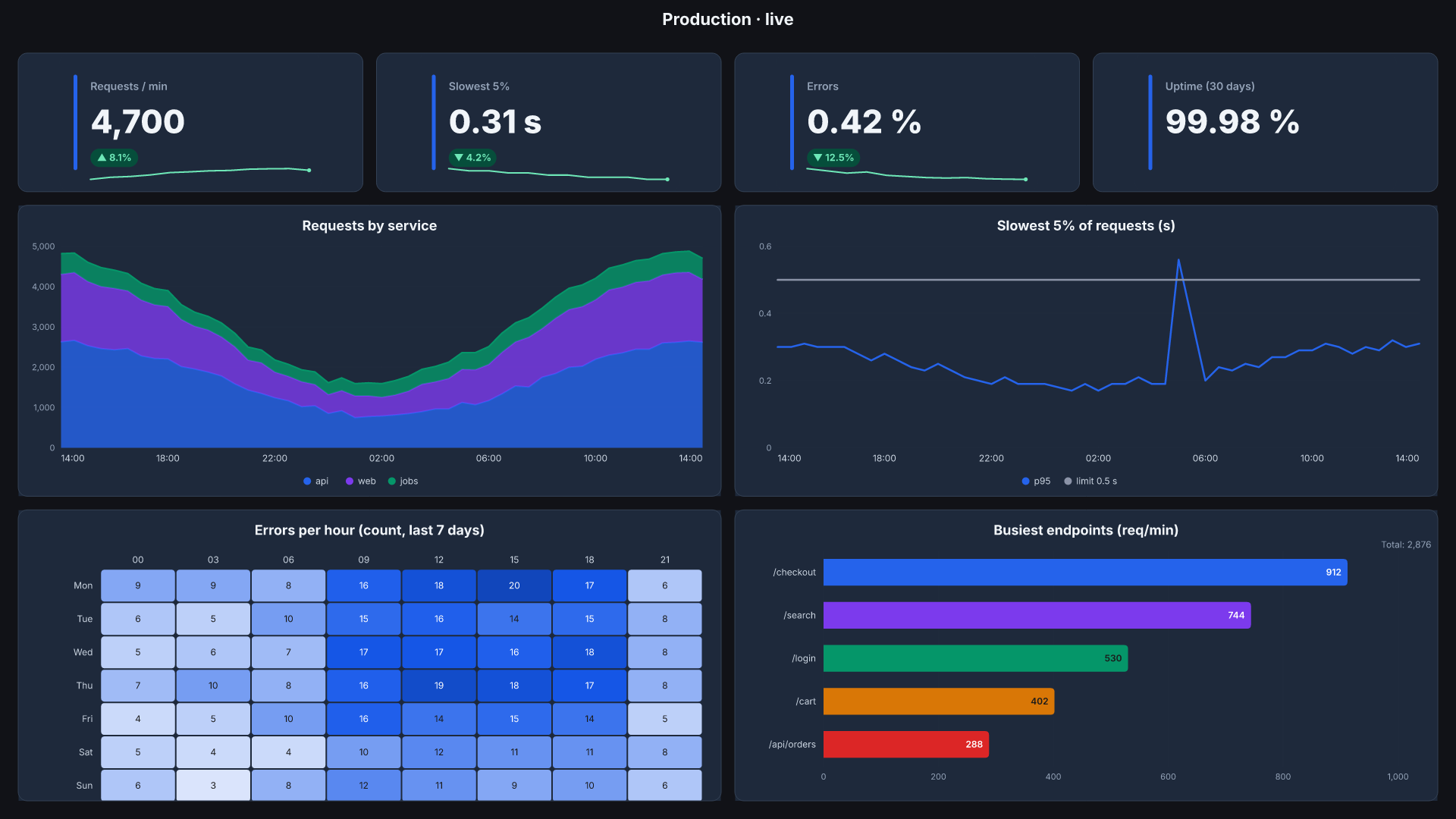This screenshot has height=819, width=1456.
Task: Click the Wed 18 heatmap cell
Action: point(589,652)
